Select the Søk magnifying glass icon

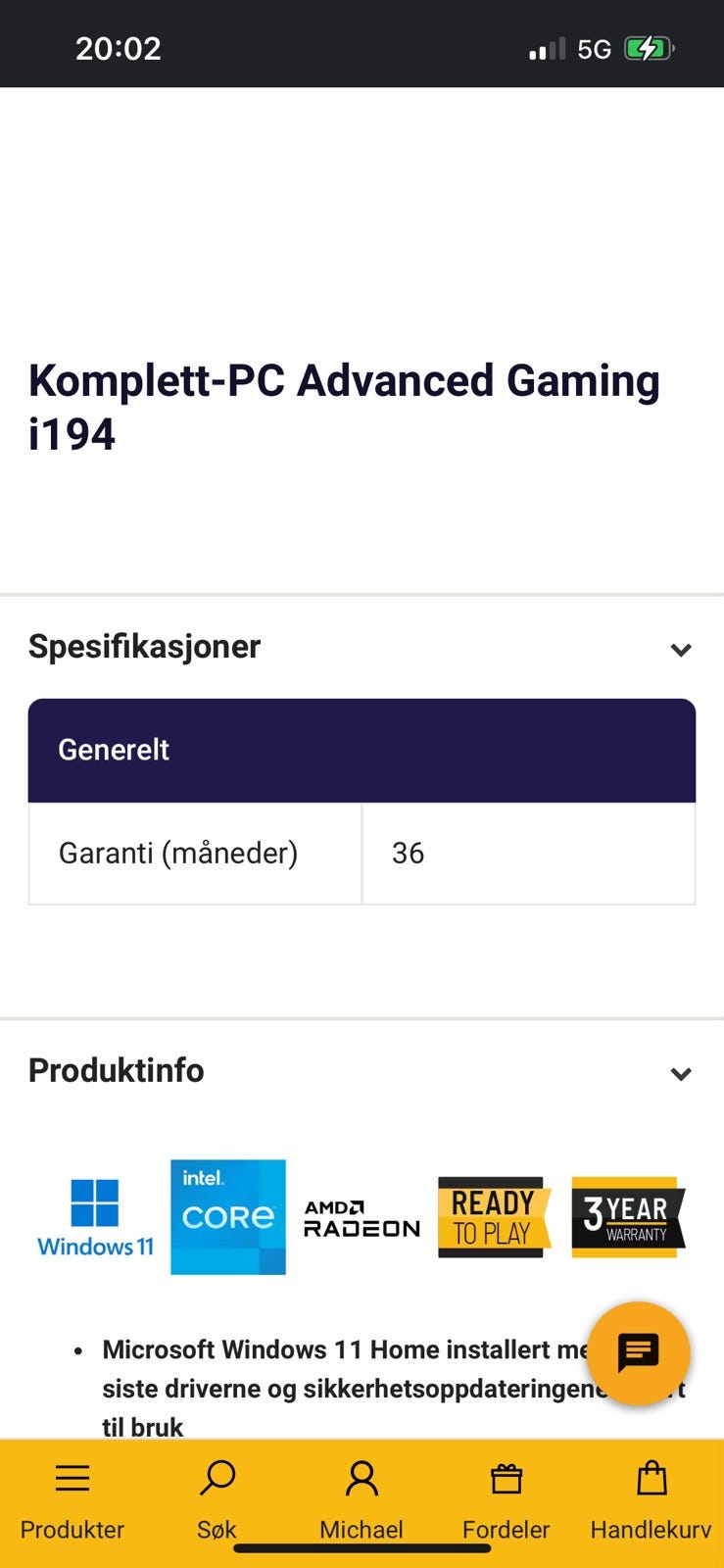click(216, 1478)
